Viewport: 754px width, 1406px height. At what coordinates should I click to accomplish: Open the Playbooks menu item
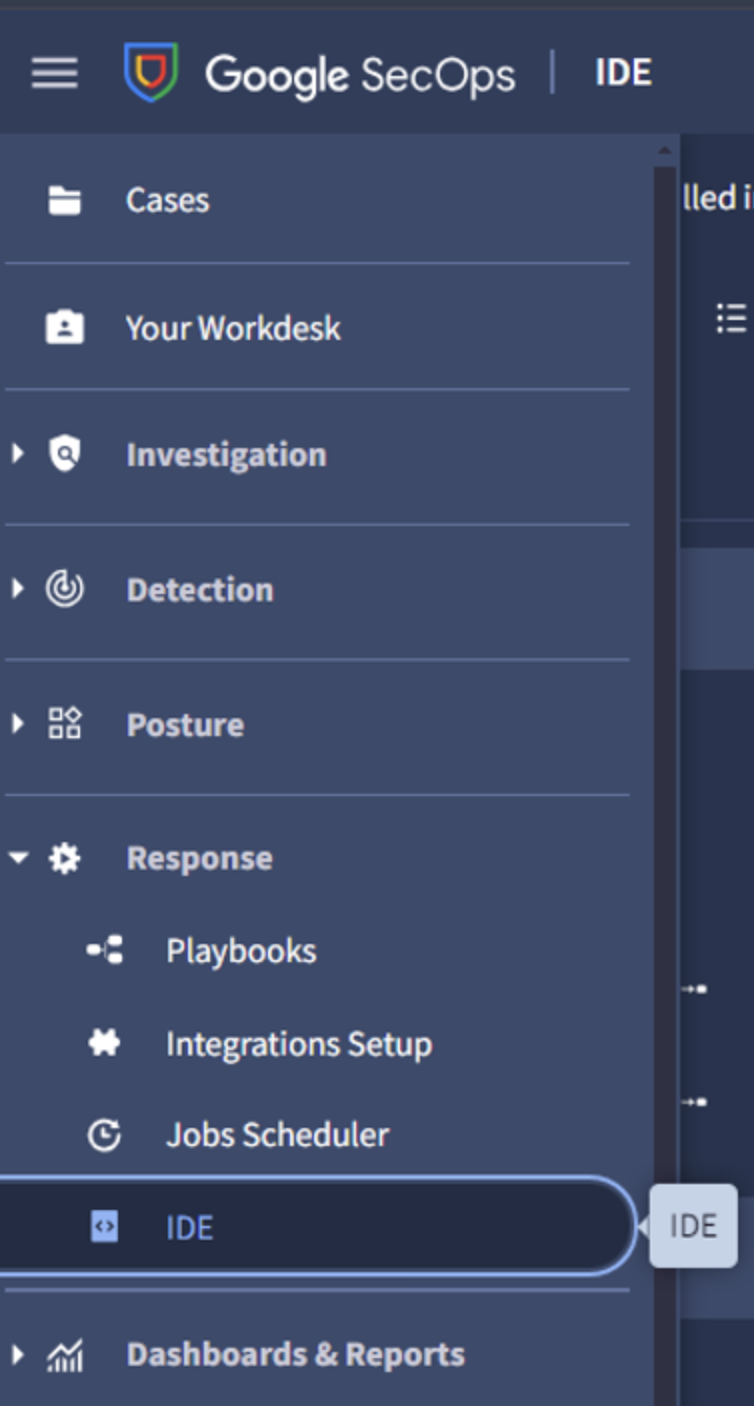click(241, 950)
